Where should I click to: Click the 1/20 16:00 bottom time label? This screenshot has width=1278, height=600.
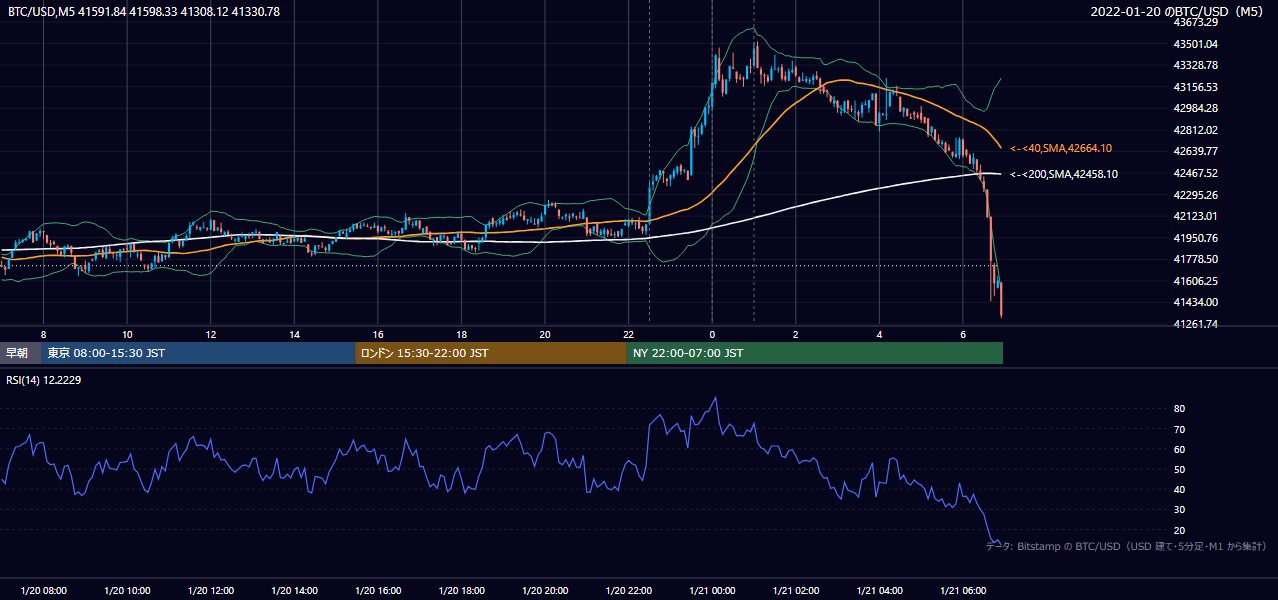point(377,591)
